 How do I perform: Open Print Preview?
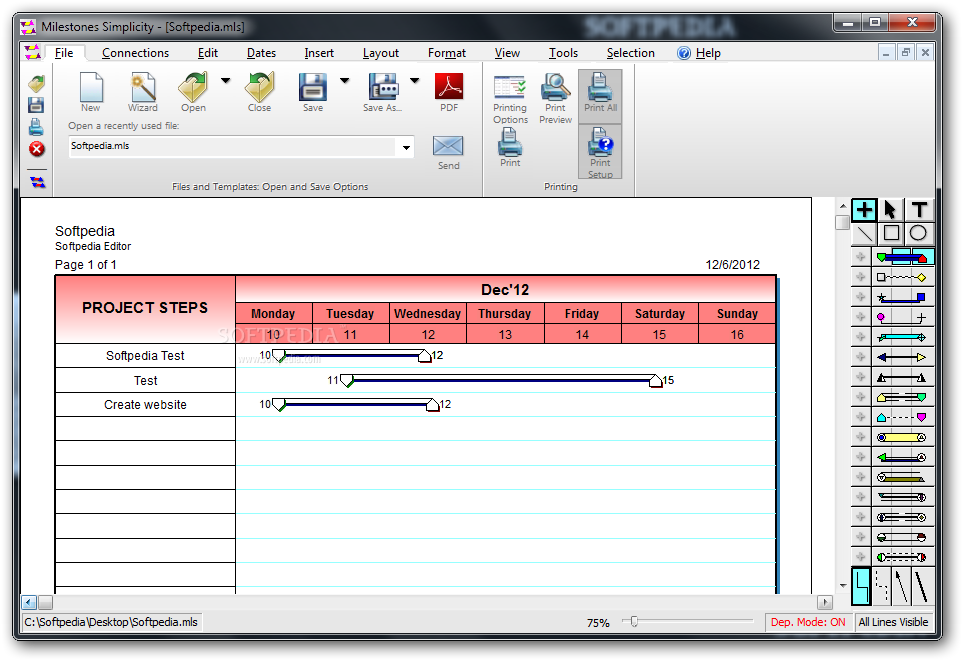[x=555, y=98]
